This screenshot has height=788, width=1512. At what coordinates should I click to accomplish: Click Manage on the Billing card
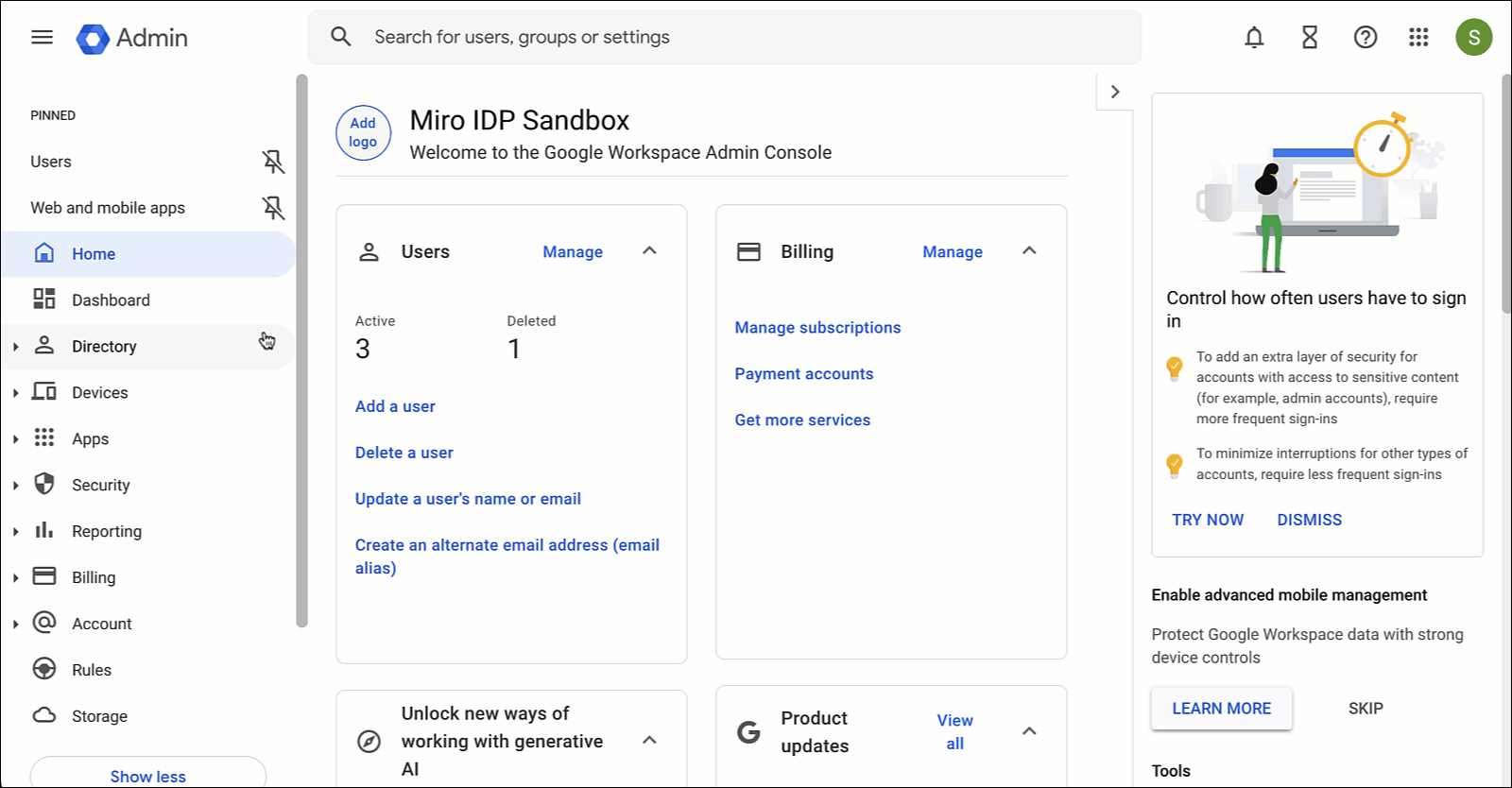(x=953, y=252)
